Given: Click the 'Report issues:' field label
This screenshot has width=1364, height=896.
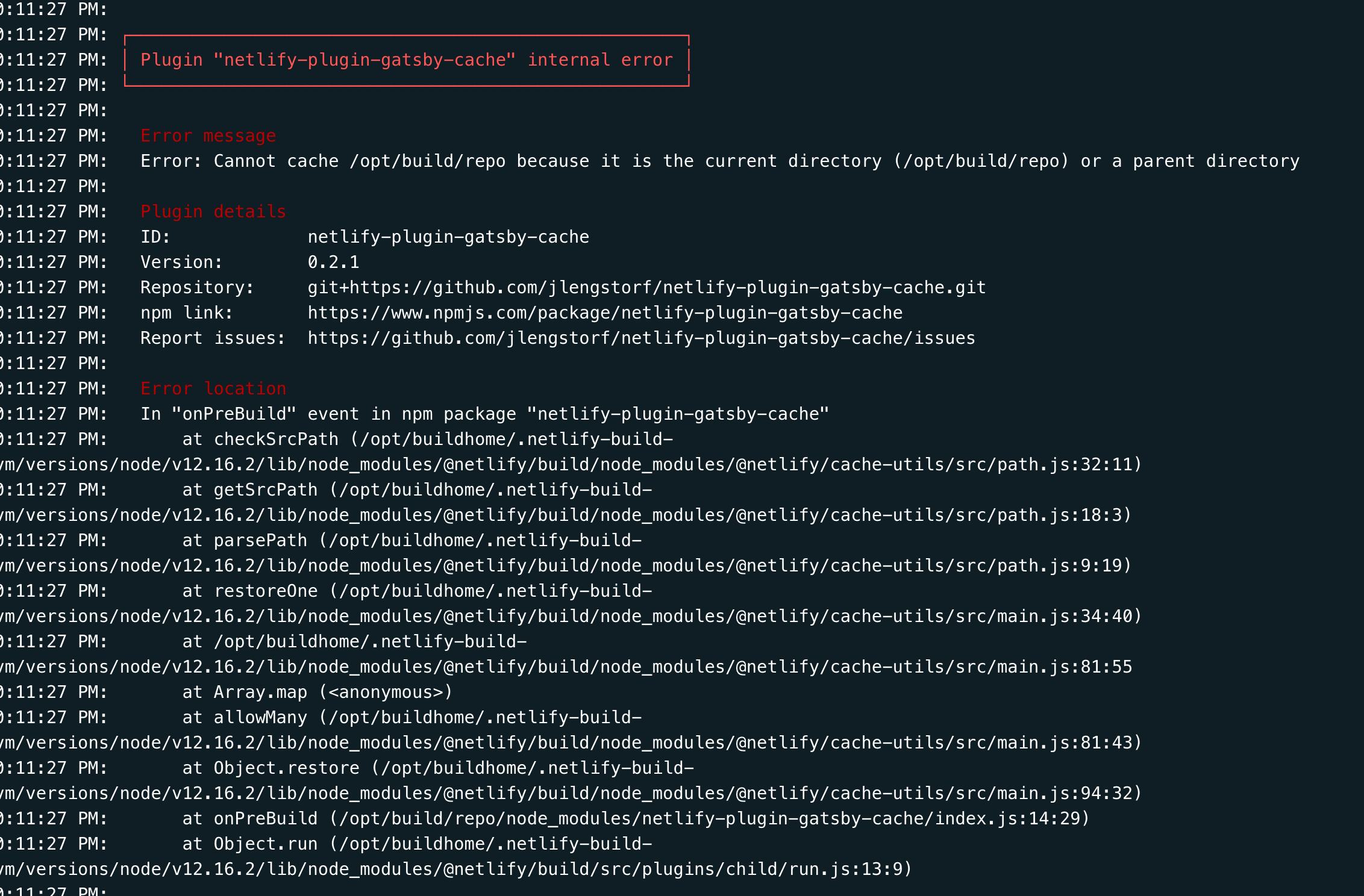Looking at the screenshot, I should coord(213,338).
